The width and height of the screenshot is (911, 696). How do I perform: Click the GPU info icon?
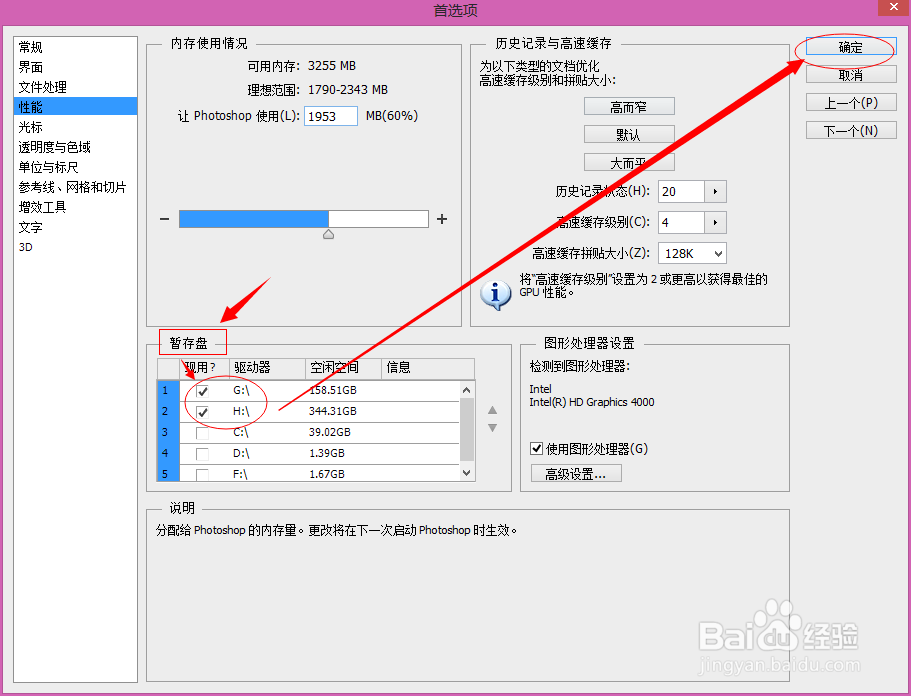(495, 295)
